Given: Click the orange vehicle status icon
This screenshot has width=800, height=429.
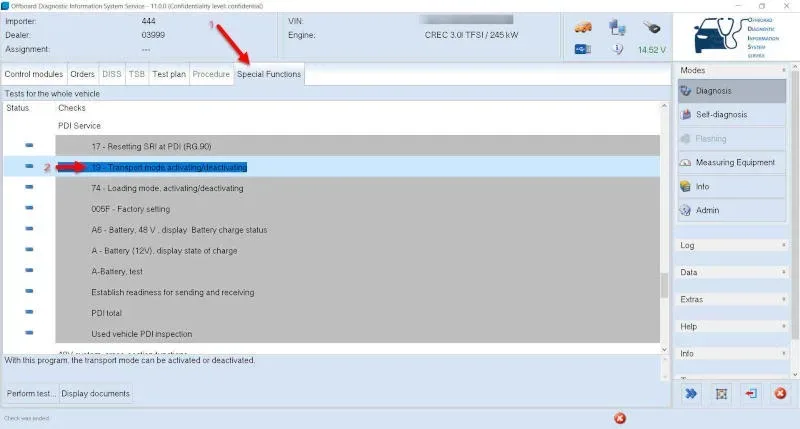Looking at the screenshot, I should tap(583, 28).
